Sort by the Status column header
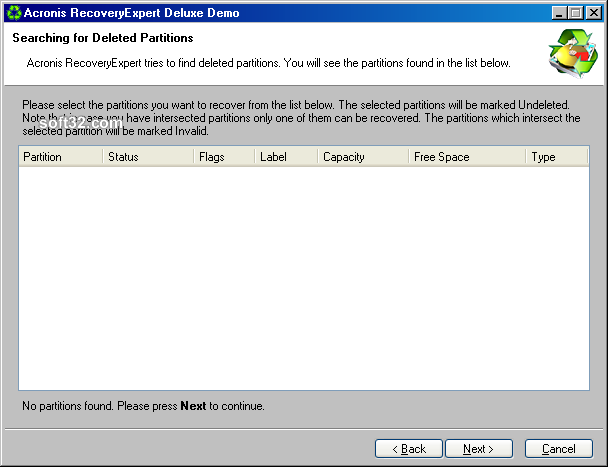The width and height of the screenshot is (608, 467). click(148, 157)
